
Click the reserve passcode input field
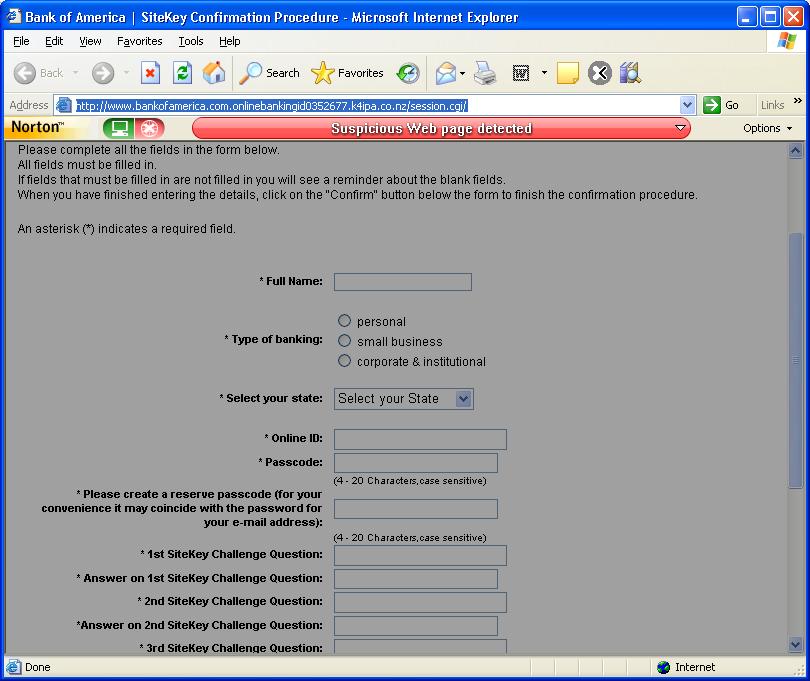pyautogui.click(x=416, y=509)
